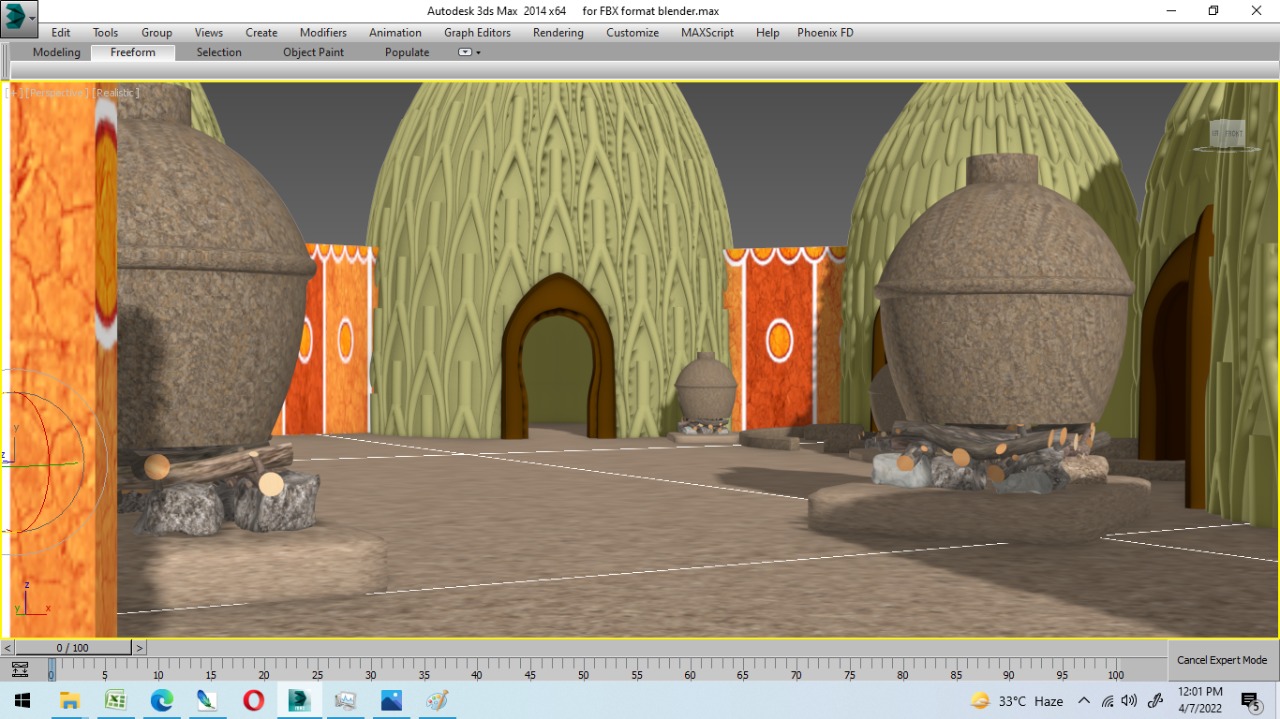Expand hidden icons chevron in system tray
Screen dimensions: 1280x719
pos(1084,700)
